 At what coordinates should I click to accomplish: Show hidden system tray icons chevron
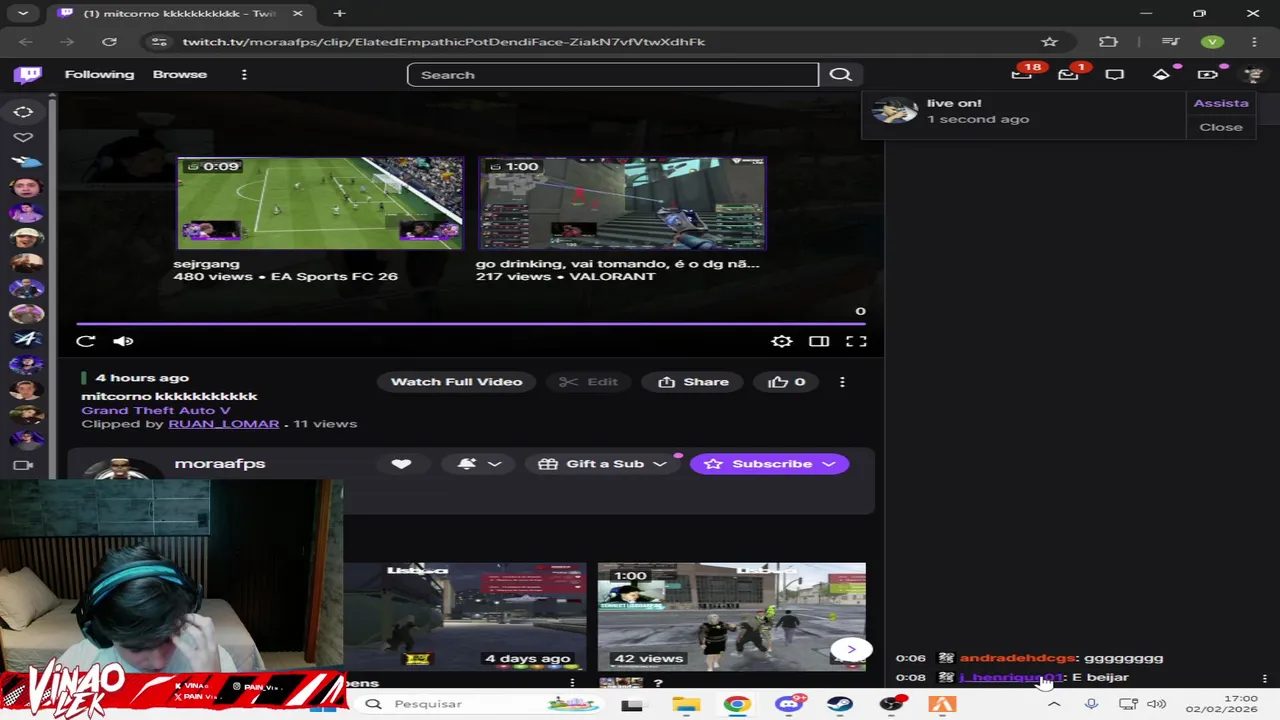tap(1054, 704)
